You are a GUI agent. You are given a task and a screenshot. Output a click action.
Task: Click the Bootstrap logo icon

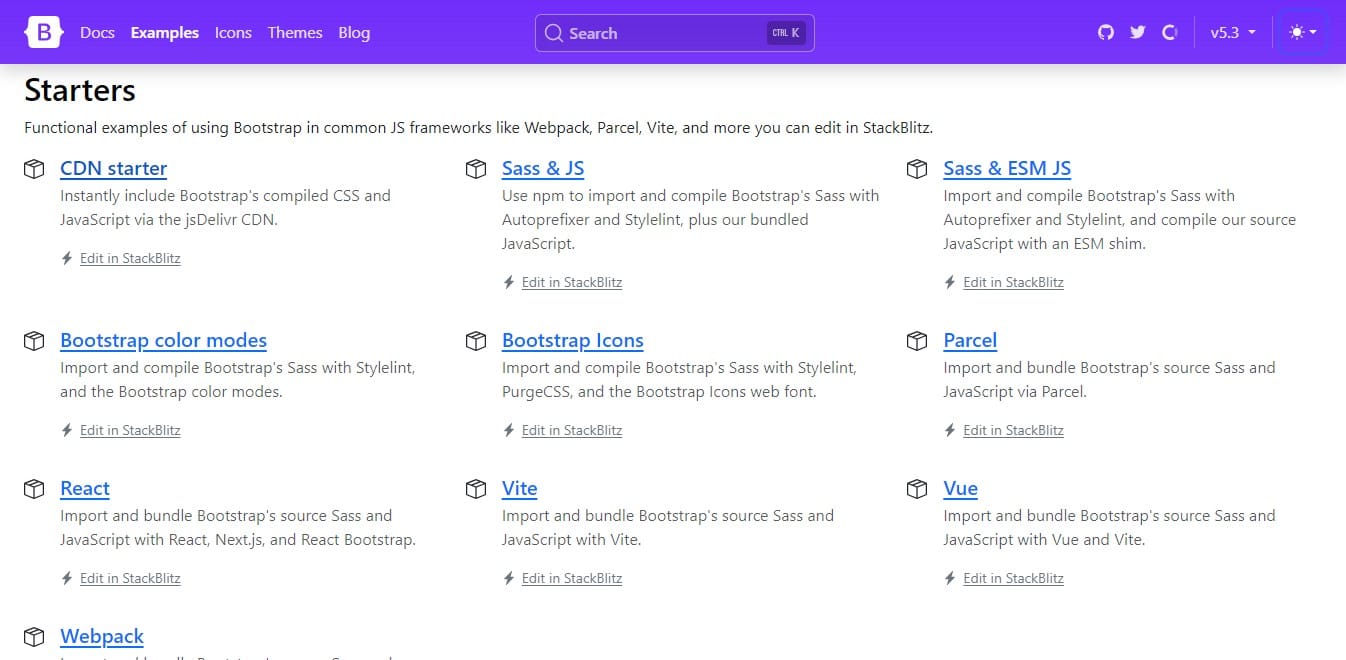[x=42, y=31]
